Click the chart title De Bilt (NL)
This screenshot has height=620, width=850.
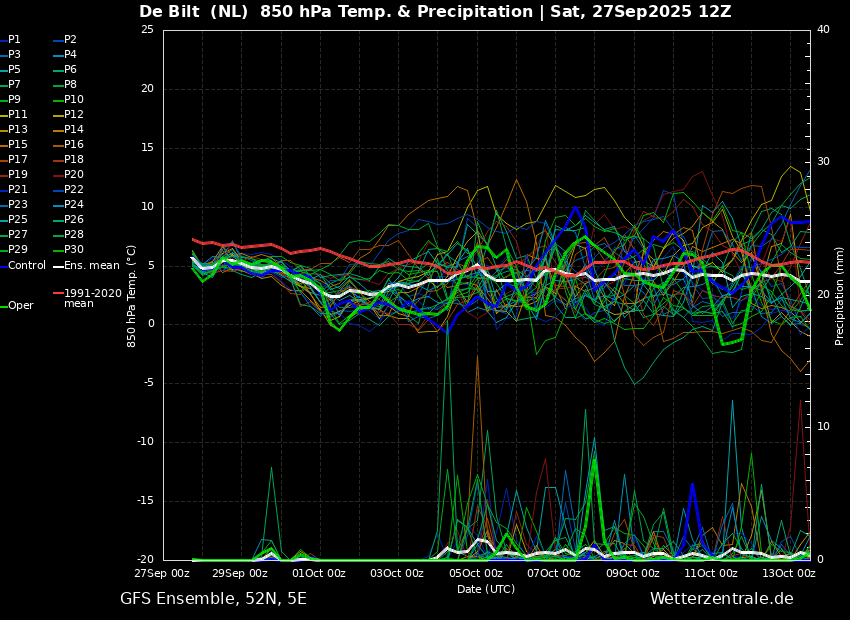pos(195,11)
